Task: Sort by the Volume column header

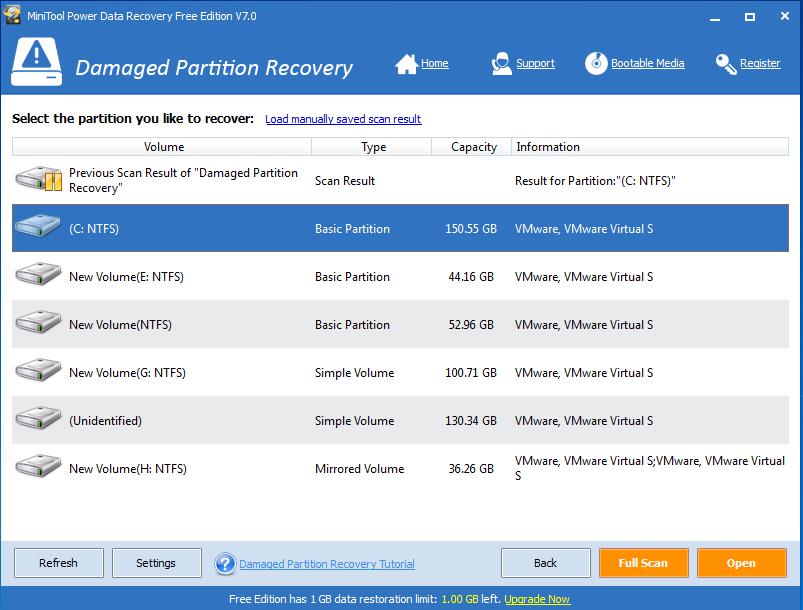Action: [x=163, y=147]
